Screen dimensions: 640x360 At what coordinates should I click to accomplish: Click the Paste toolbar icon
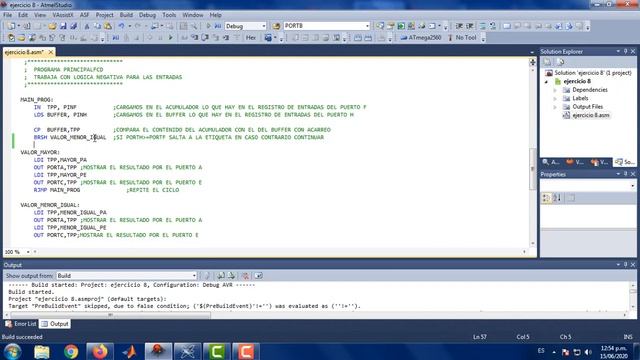[x=108, y=26]
